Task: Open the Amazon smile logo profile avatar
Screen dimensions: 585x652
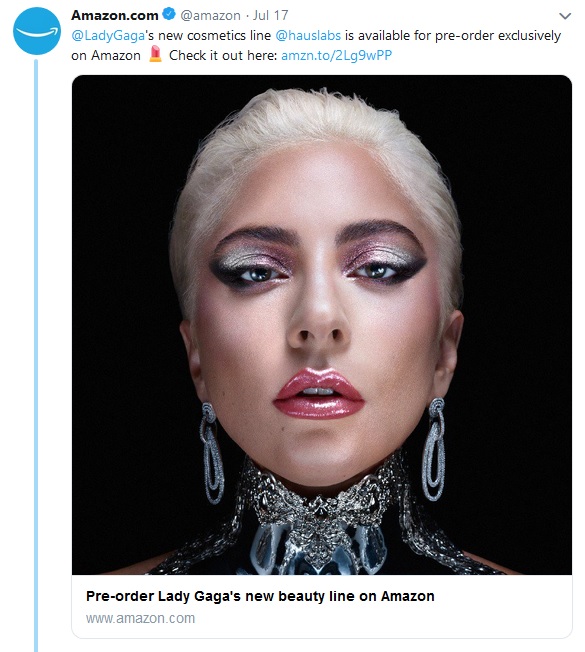Action: 37,31
